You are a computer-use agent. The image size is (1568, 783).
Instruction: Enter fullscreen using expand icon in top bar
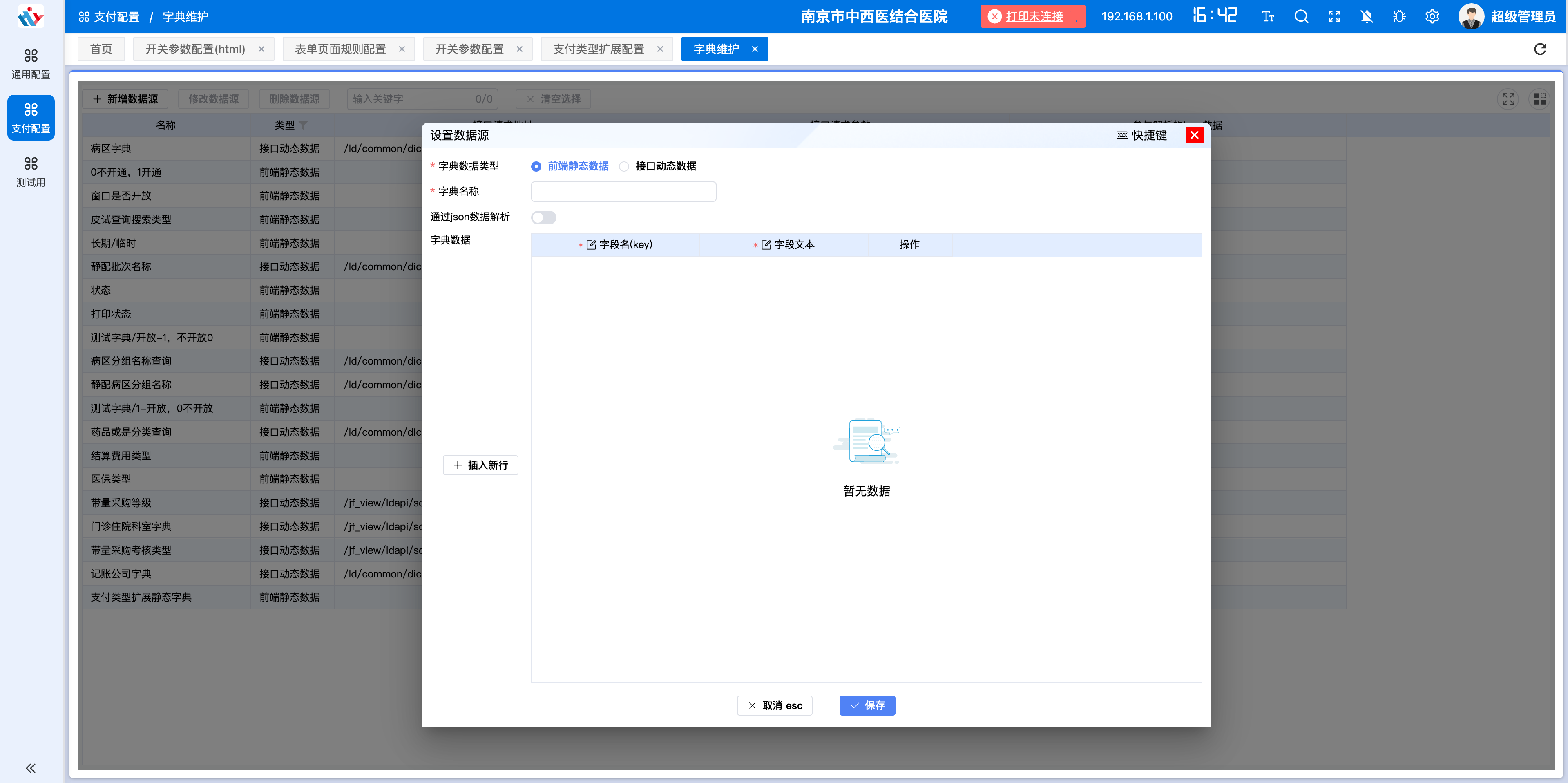pyautogui.click(x=1333, y=16)
